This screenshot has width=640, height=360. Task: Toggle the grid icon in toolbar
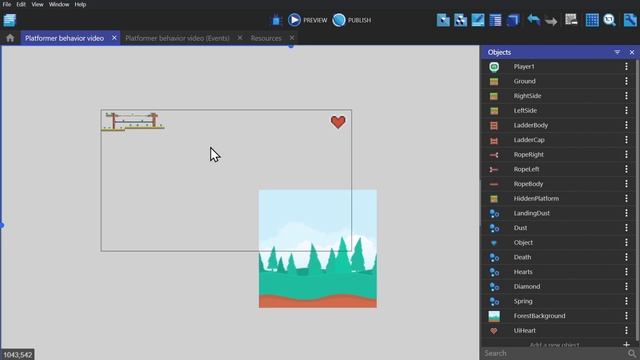coord(592,20)
